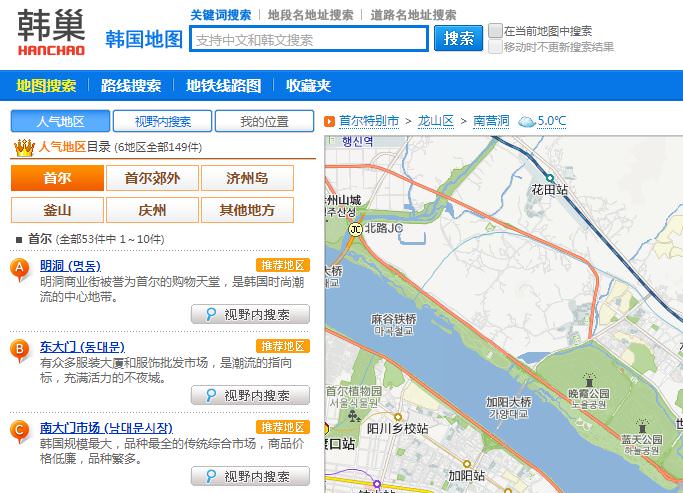Screen dimensions: 683x493
Task: Click the 韩国地图 title
Action: (144, 39)
